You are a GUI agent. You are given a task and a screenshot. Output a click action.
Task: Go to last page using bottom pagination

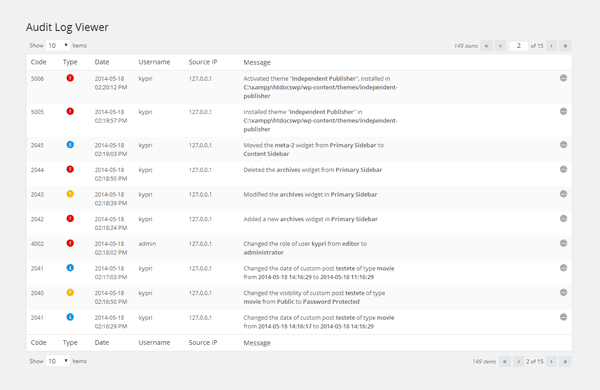[565, 361]
